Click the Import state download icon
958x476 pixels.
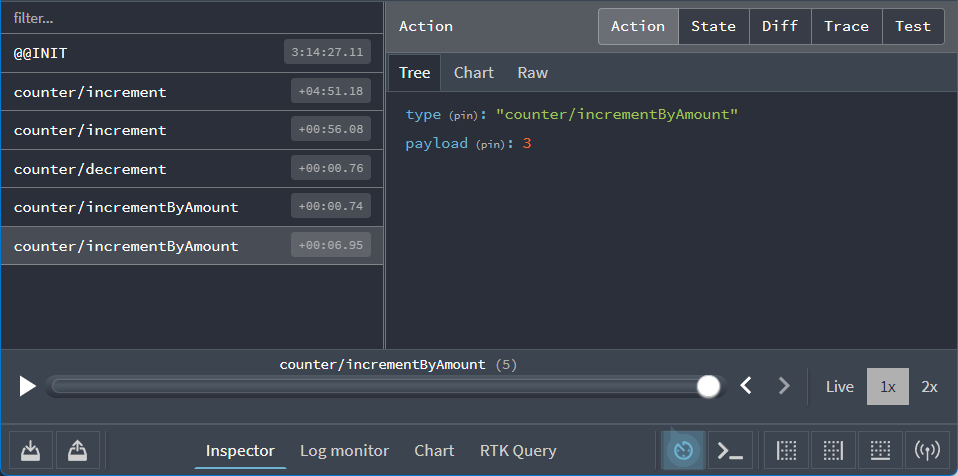30,451
